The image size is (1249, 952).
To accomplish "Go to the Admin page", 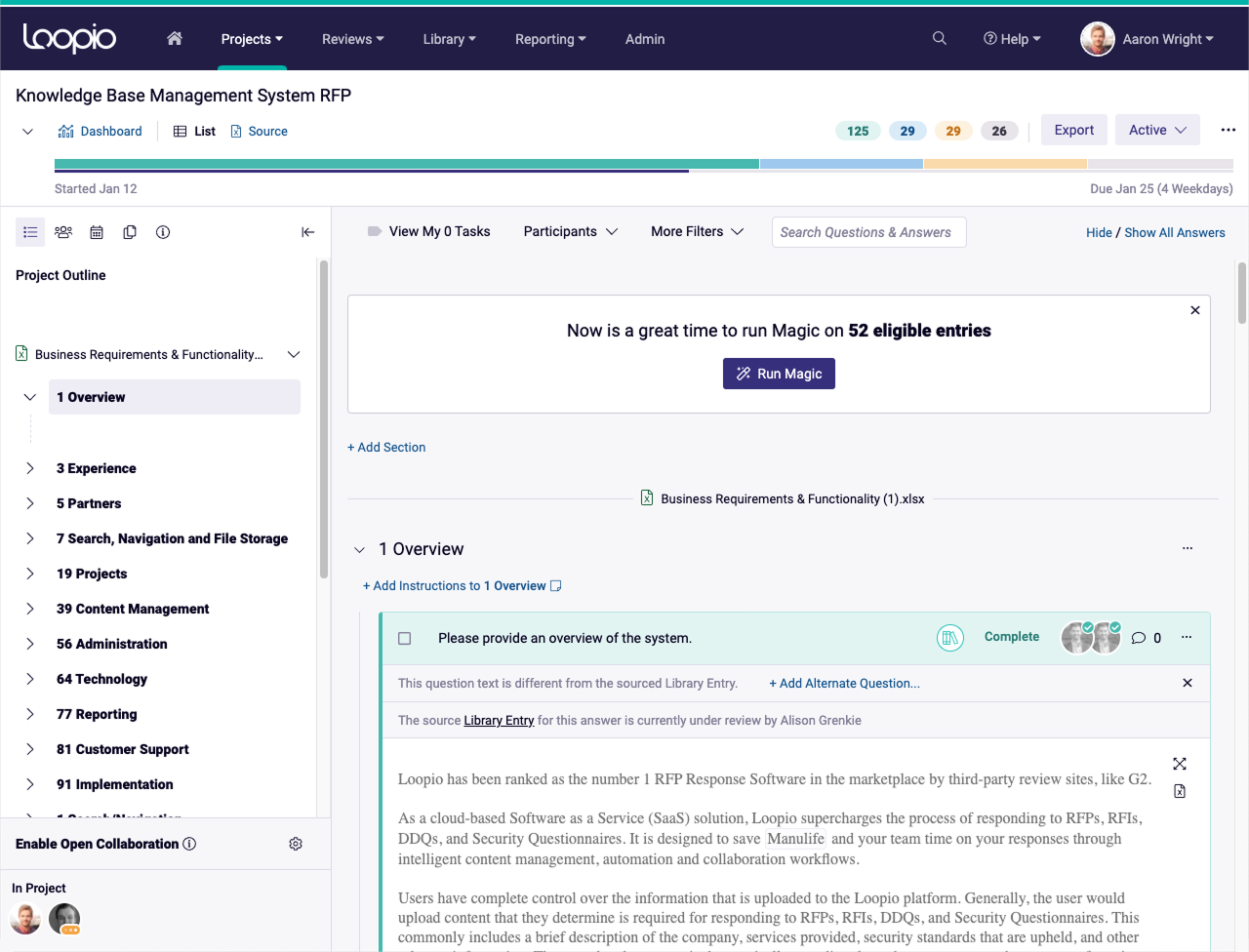I will (645, 39).
